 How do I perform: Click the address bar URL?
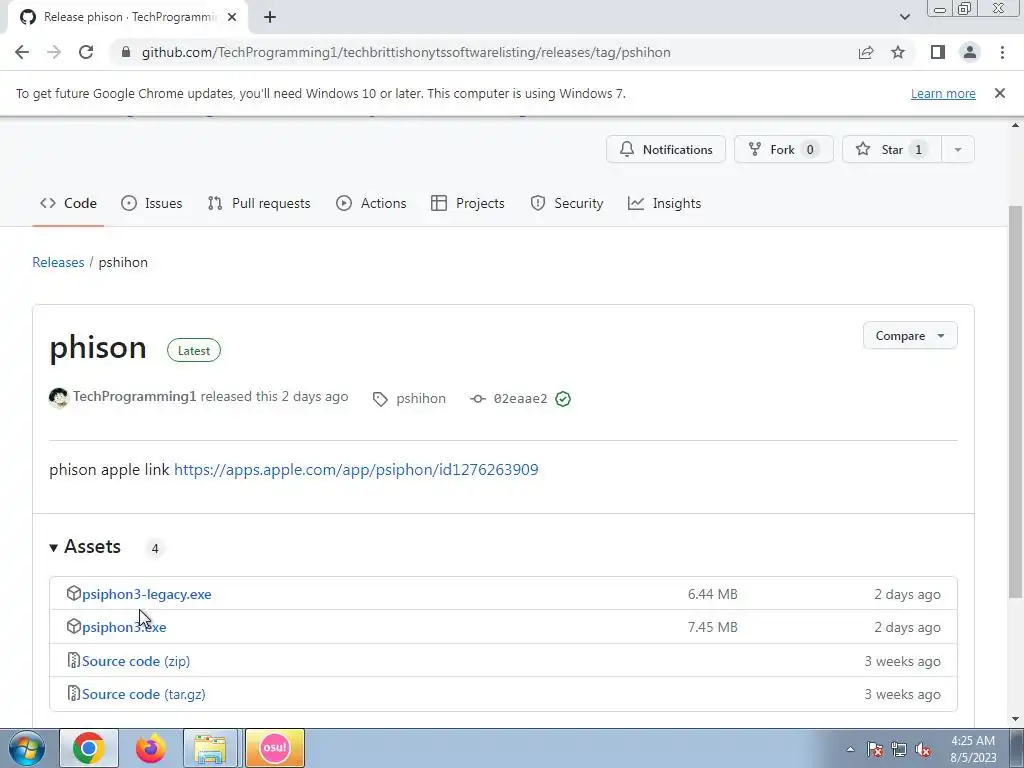406,52
